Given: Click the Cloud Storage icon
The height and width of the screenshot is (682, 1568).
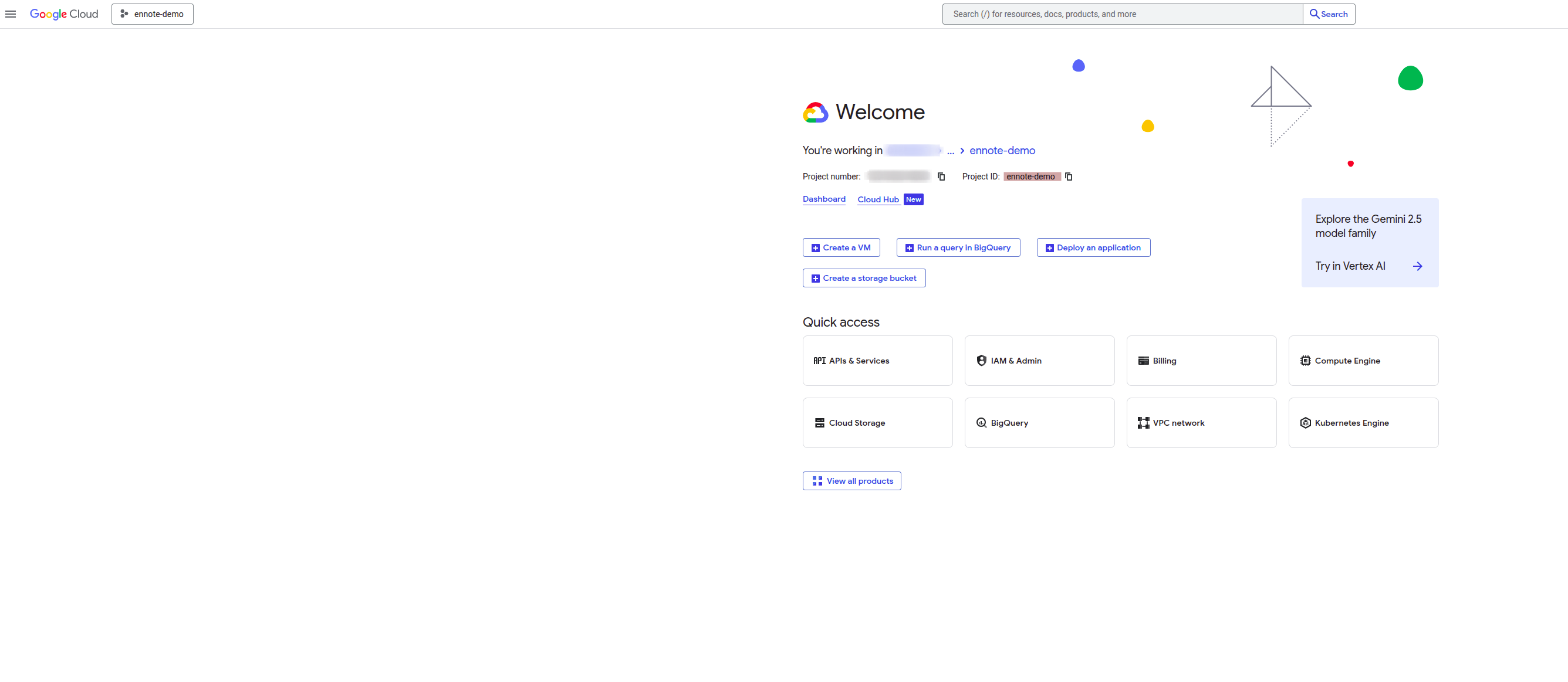Looking at the screenshot, I should 819,423.
